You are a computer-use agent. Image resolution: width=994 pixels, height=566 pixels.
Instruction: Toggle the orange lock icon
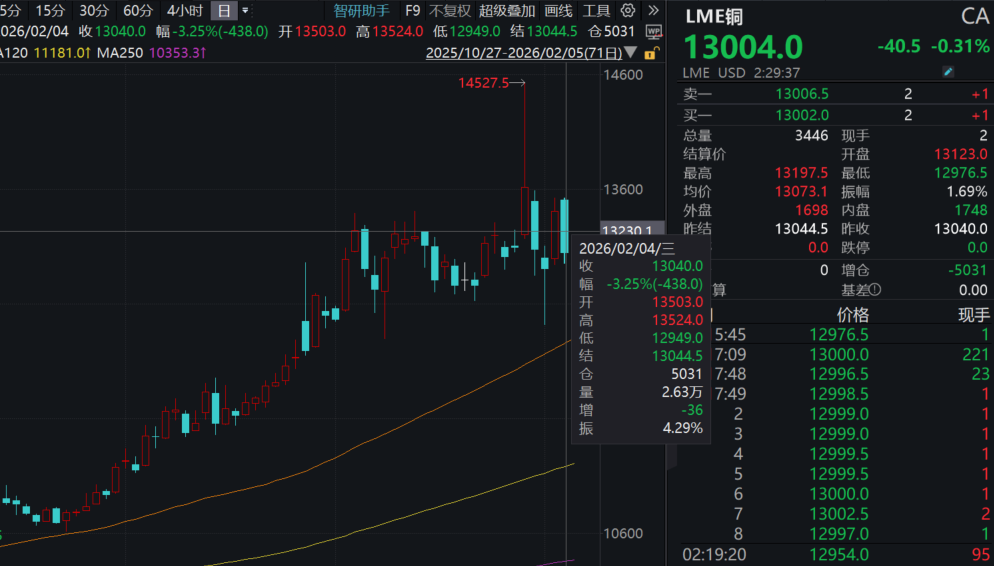[x=652, y=53]
